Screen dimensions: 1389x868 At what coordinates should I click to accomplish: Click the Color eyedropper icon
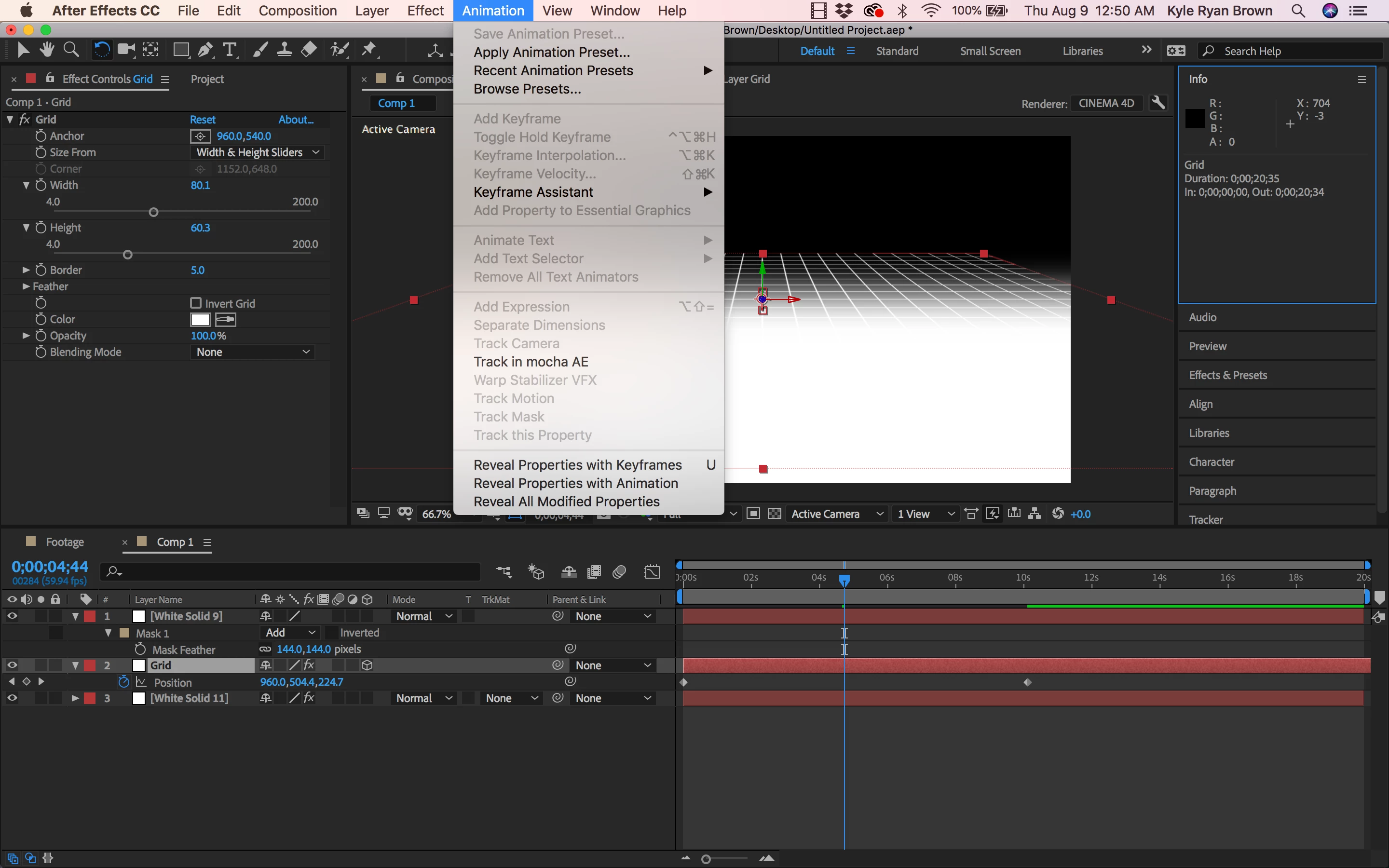click(x=226, y=319)
